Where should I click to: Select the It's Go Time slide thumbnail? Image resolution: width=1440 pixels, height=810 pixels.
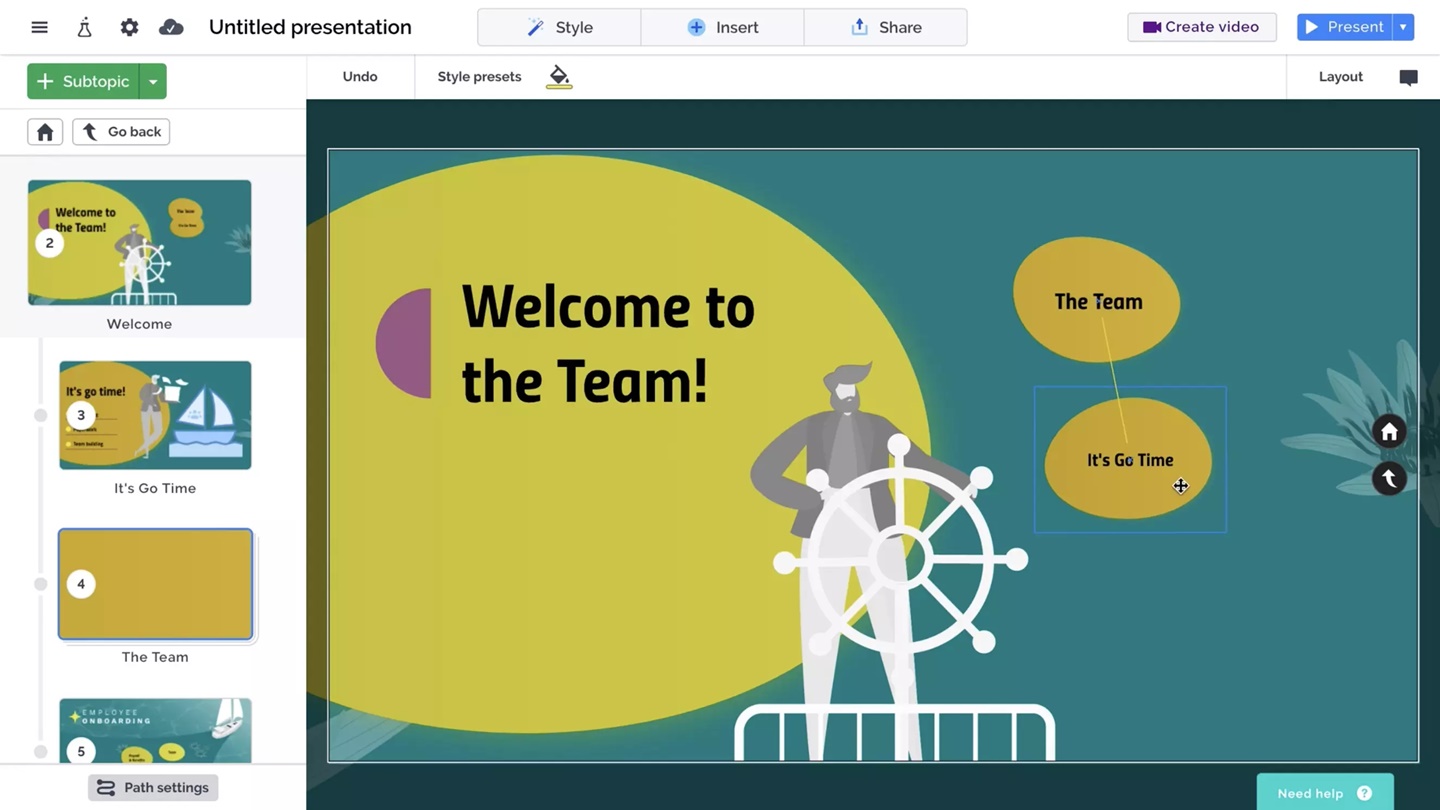(155, 415)
